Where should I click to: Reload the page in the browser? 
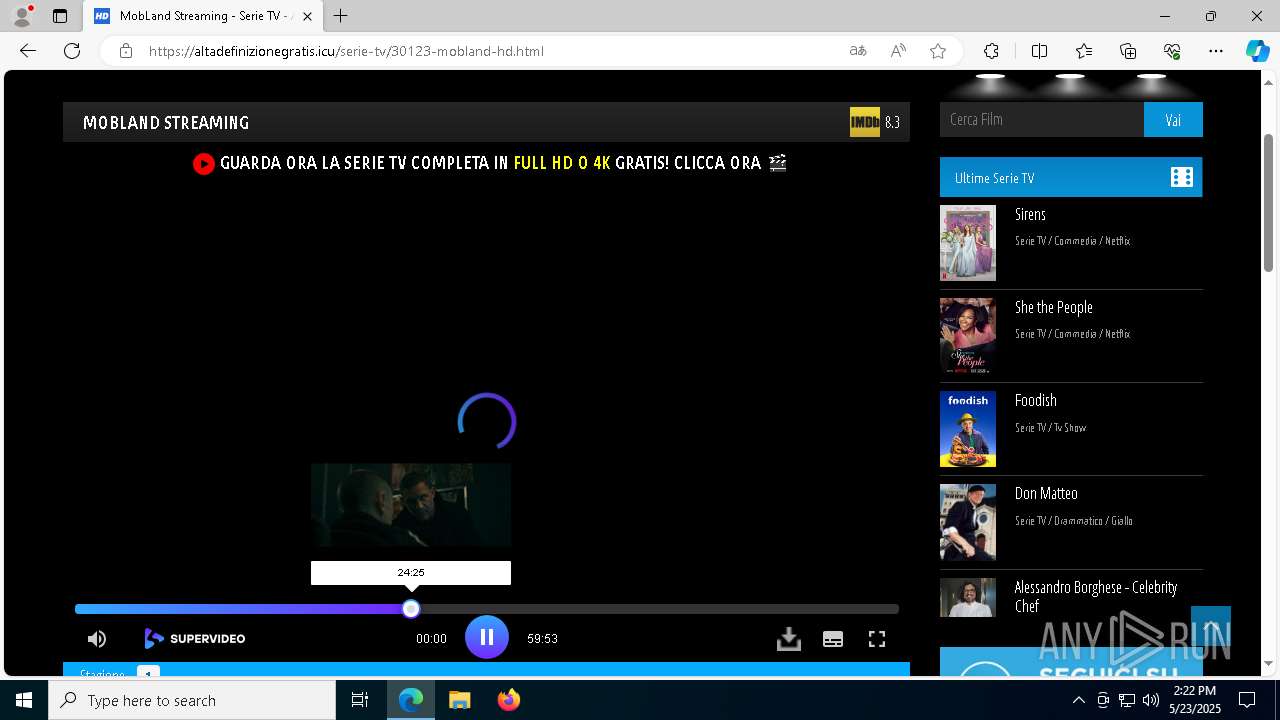pos(72,51)
